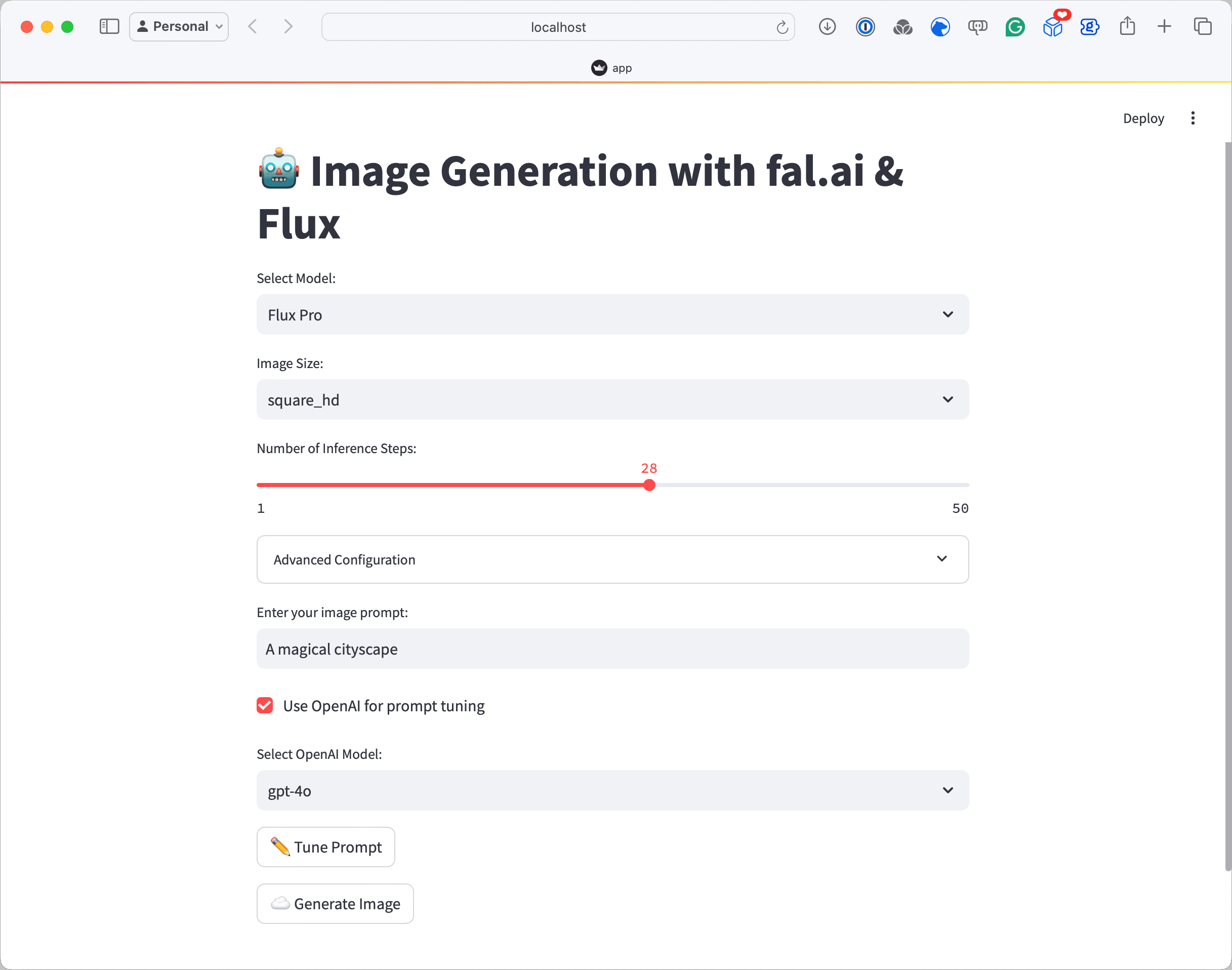Click the inference steps slider handle
This screenshot has height=970, width=1232.
[x=649, y=485]
